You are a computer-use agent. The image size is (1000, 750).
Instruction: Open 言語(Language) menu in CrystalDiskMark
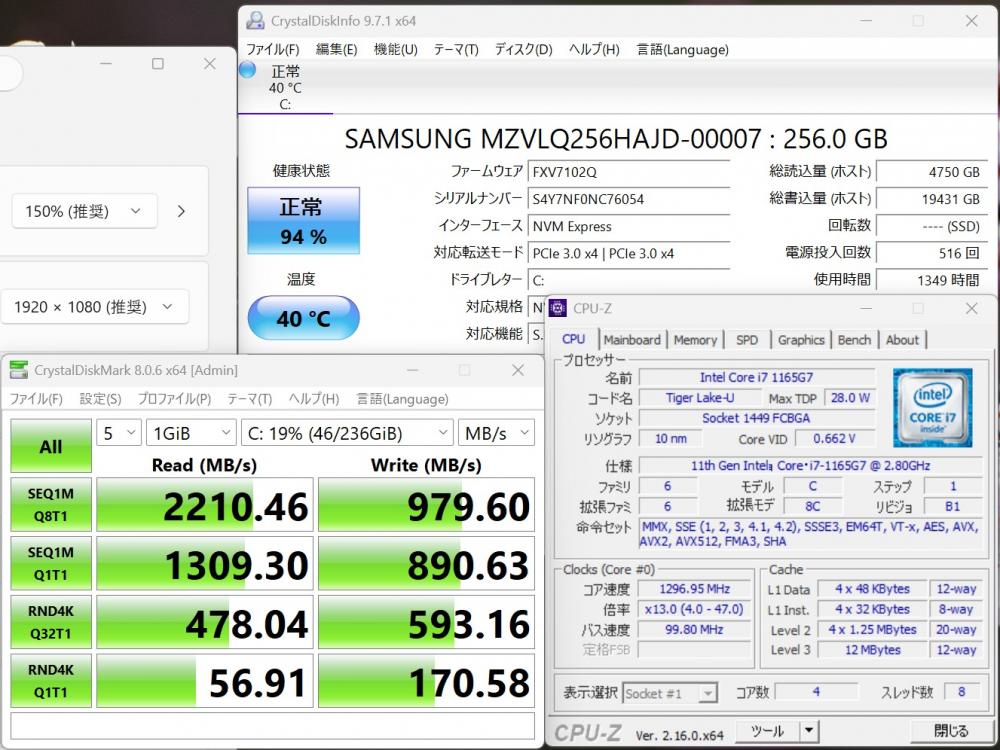tap(402, 399)
